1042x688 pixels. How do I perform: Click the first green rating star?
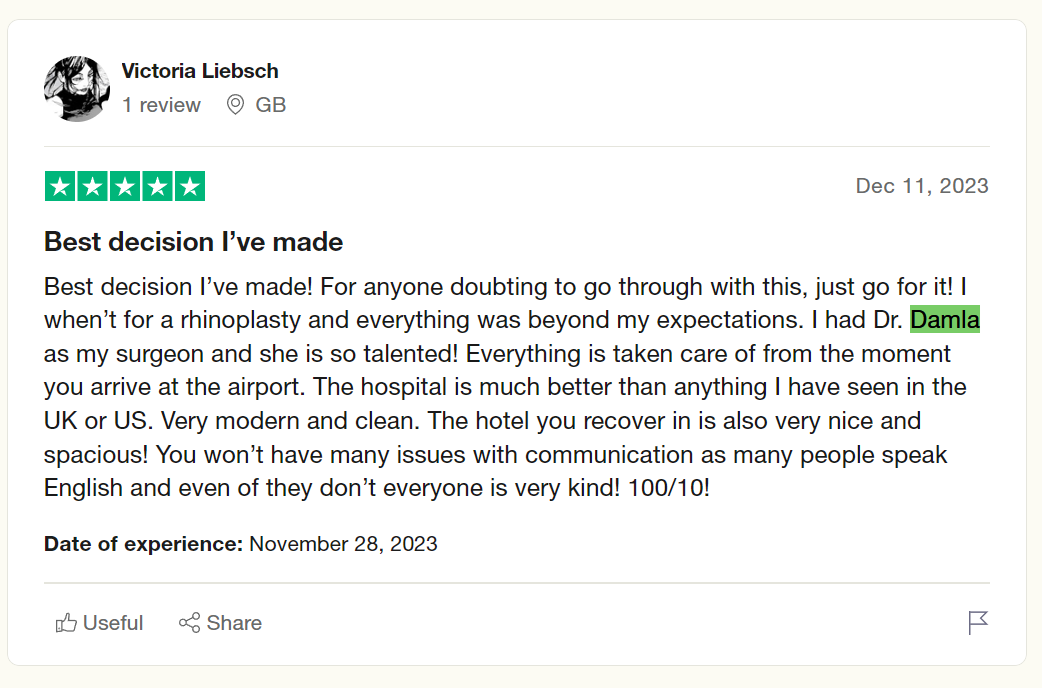pos(60,186)
